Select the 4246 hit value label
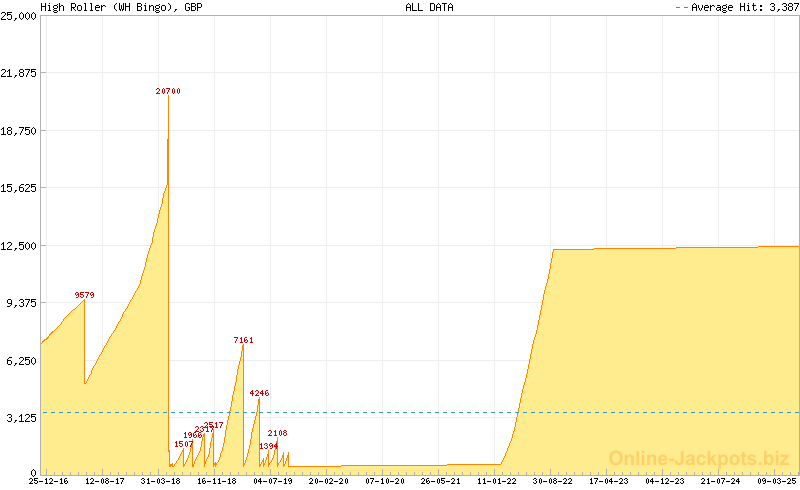This screenshot has width=800, height=490. (x=259, y=393)
